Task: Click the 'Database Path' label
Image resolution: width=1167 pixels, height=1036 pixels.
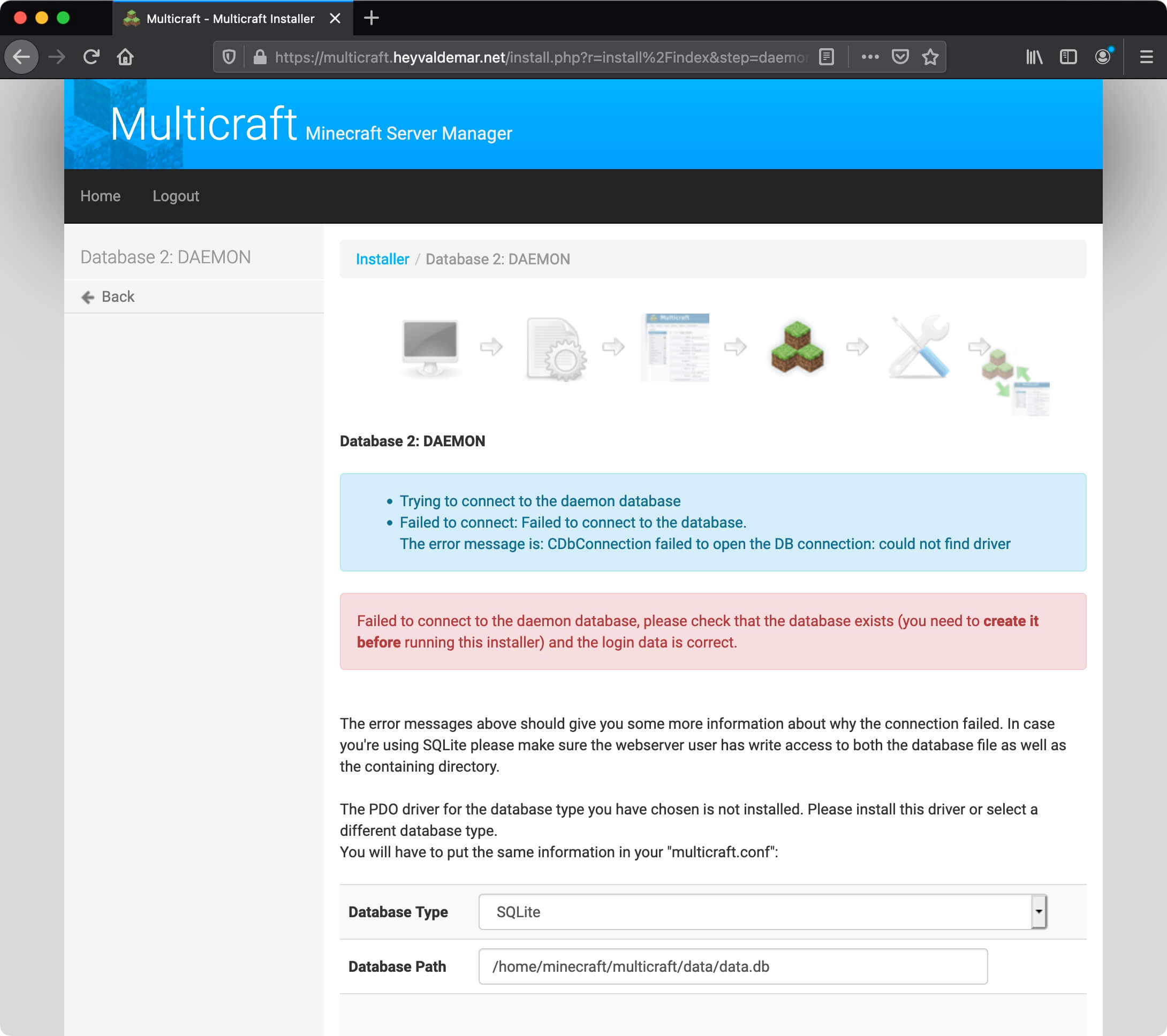Action: 397,966
